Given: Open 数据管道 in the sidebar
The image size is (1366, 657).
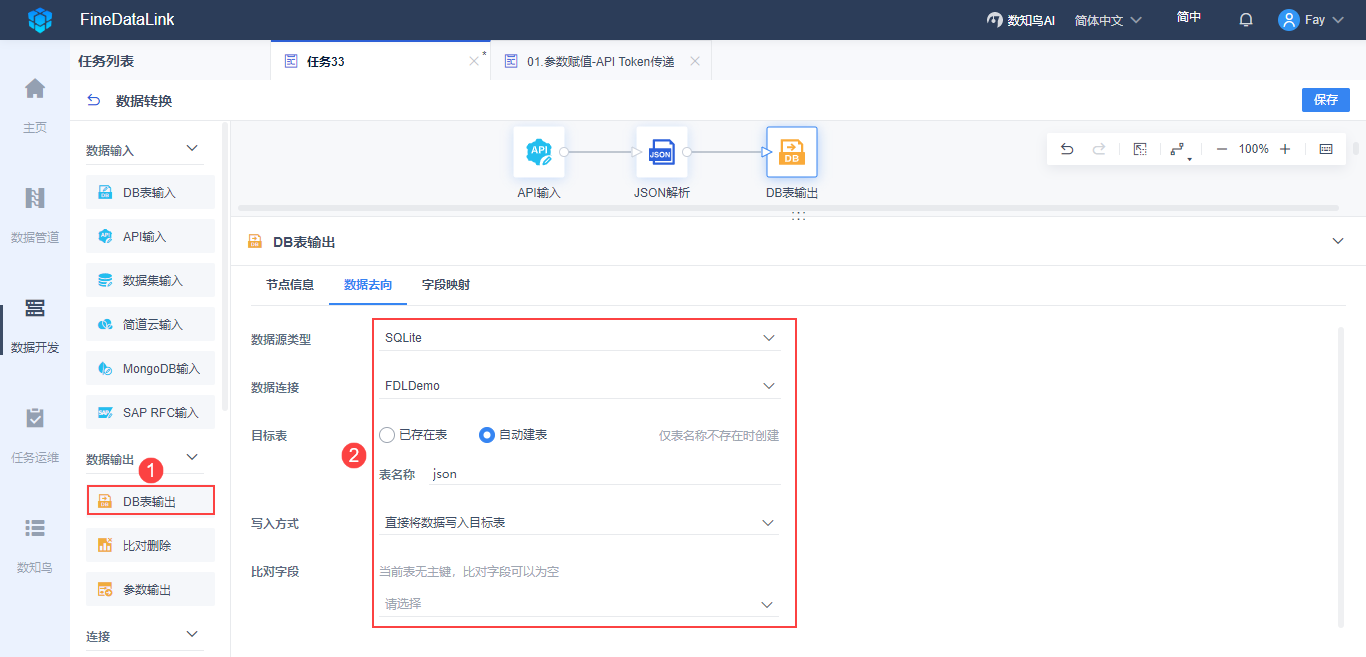Looking at the screenshot, I should [35, 215].
